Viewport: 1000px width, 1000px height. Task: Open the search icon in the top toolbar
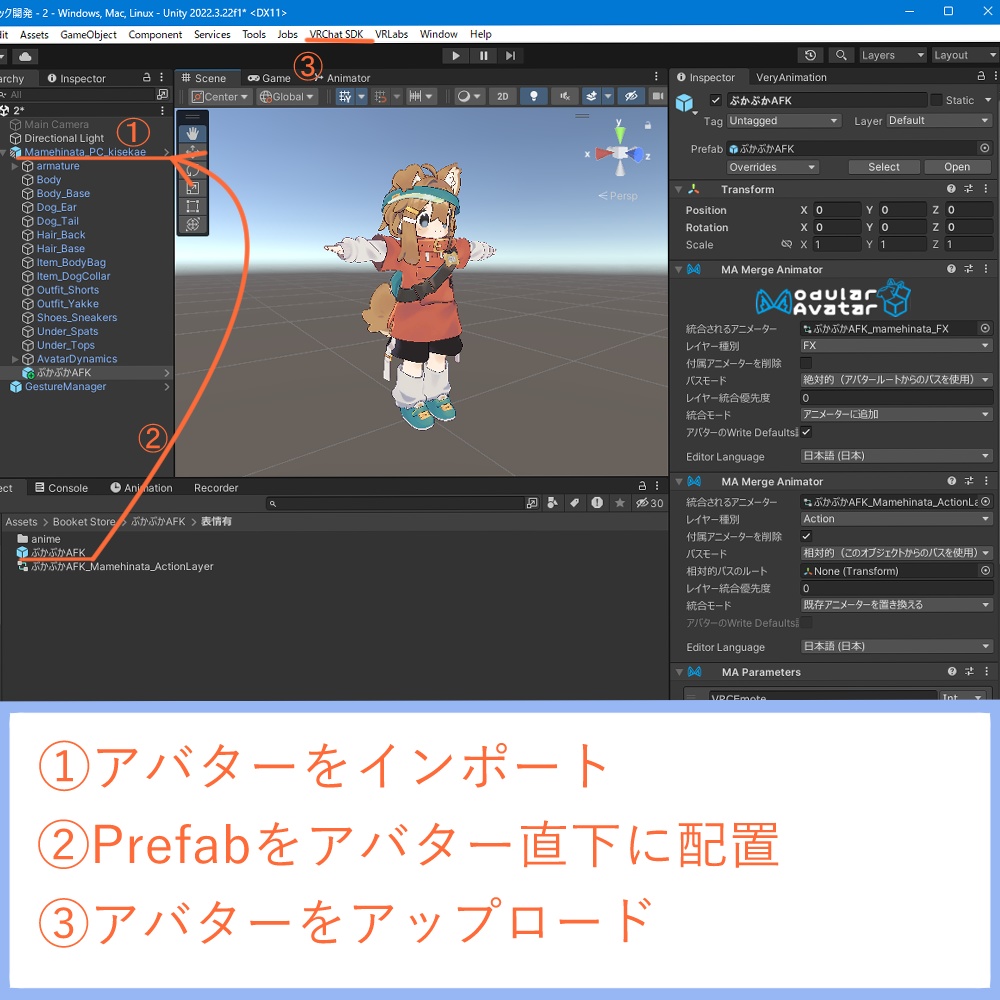click(x=841, y=55)
